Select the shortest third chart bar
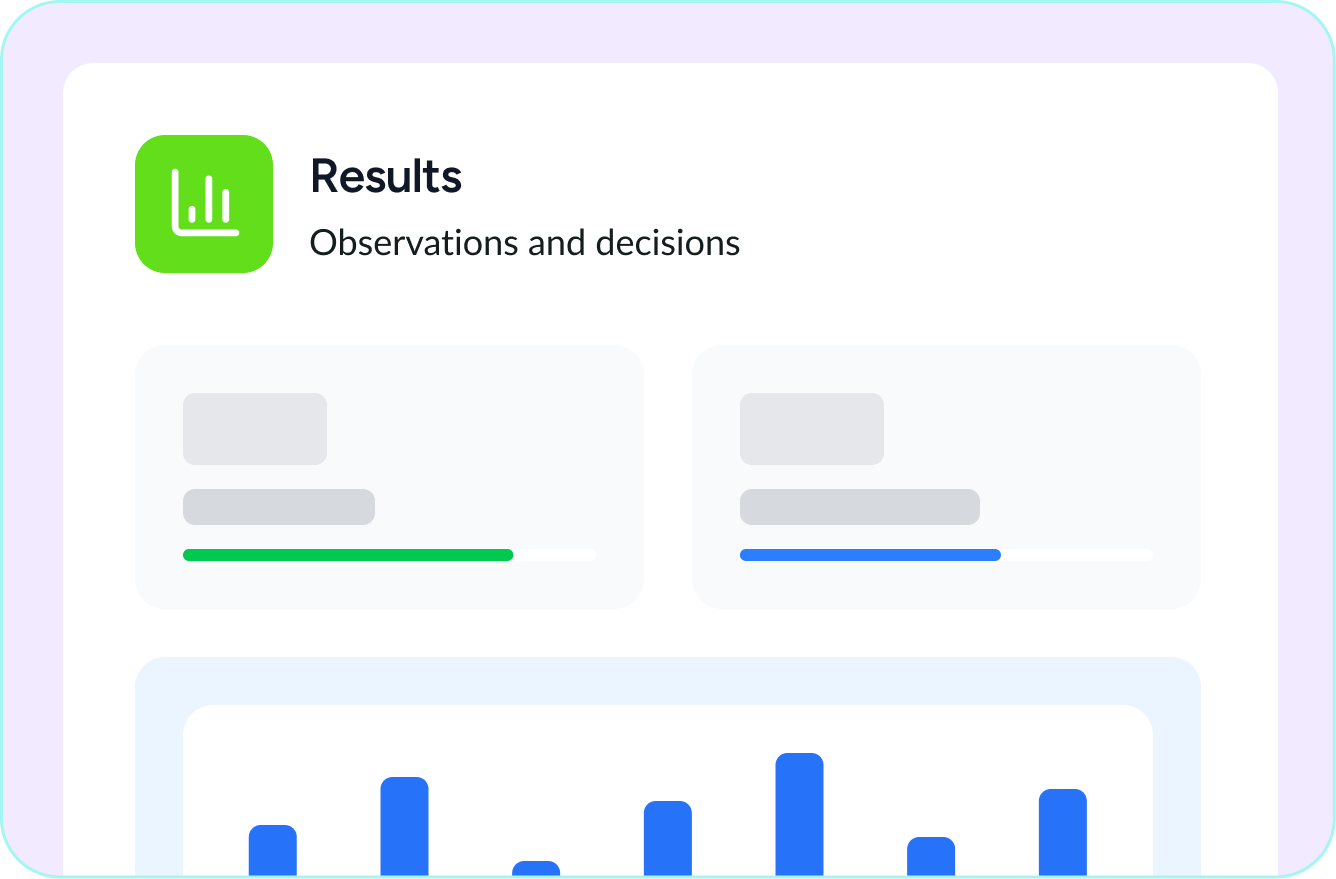This screenshot has height=879, width=1336. 536,869
